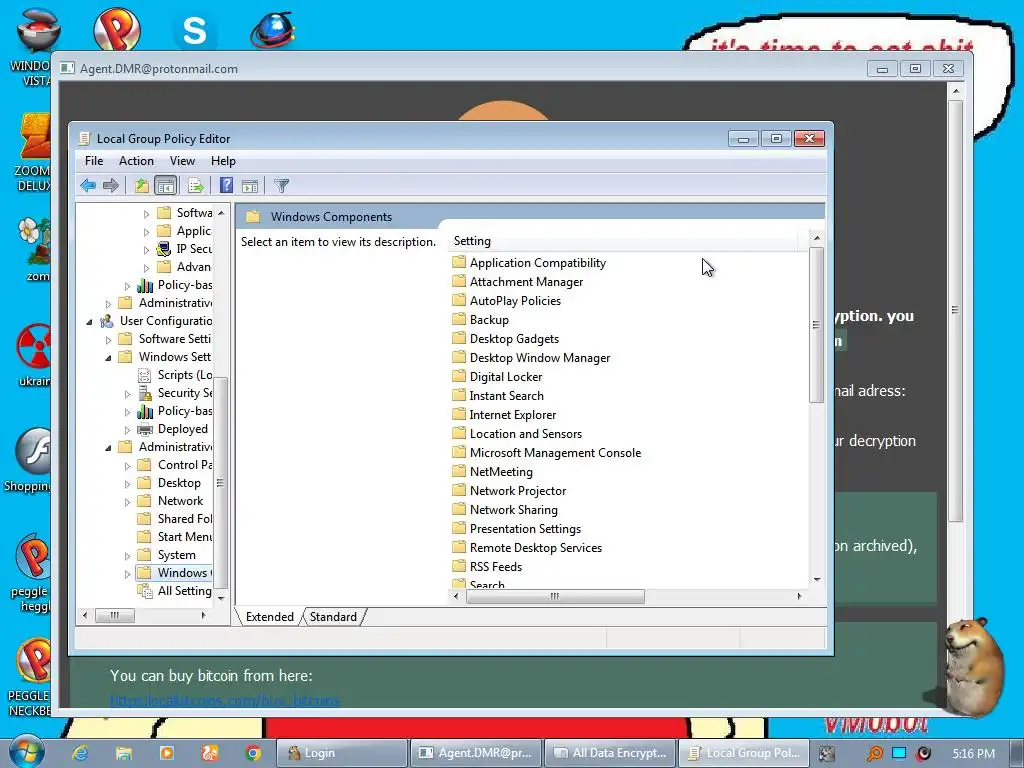Viewport: 1024px width, 768px height.
Task: Open the File menu
Action: click(x=94, y=161)
